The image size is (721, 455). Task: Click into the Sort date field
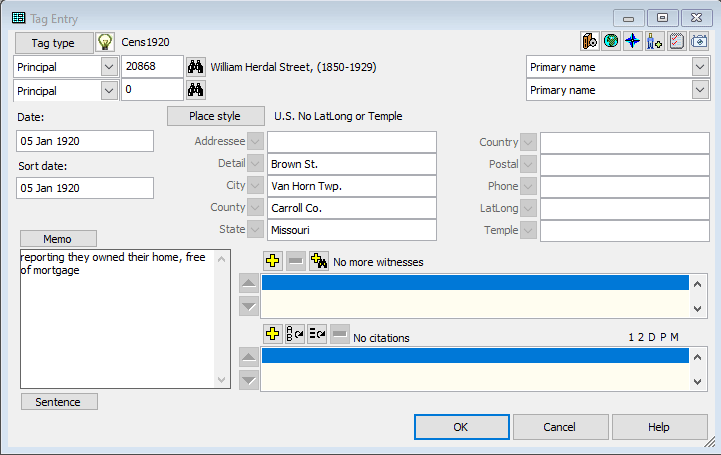coord(85,188)
